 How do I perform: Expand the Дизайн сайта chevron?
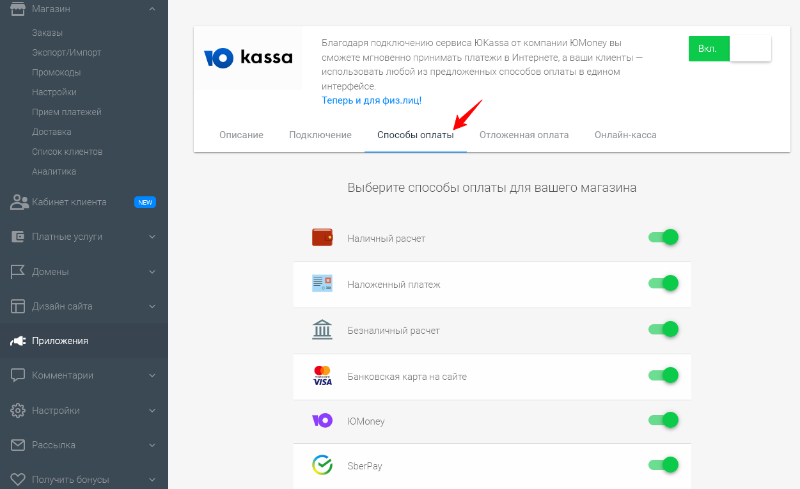(x=152, y=306)
